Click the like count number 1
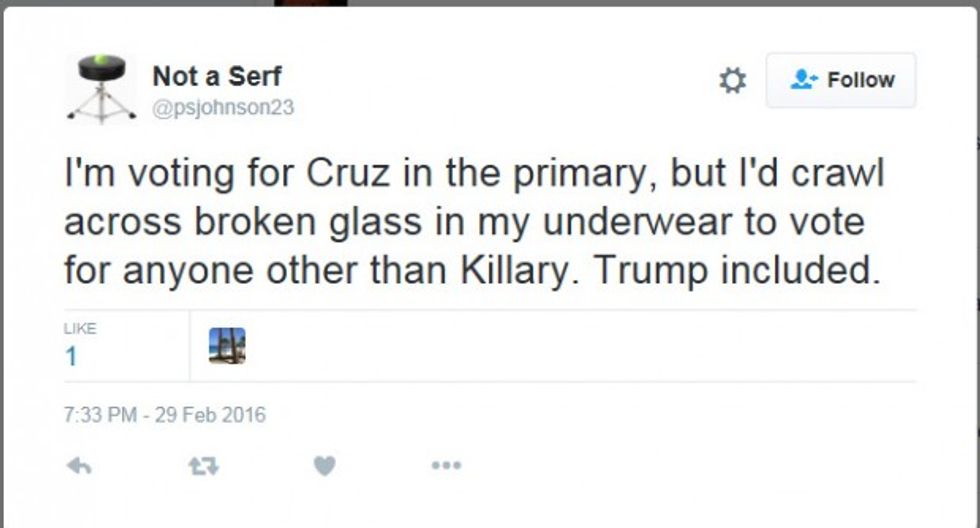Image resolution: width=980 pixels, height=528 pixels. 71,357
